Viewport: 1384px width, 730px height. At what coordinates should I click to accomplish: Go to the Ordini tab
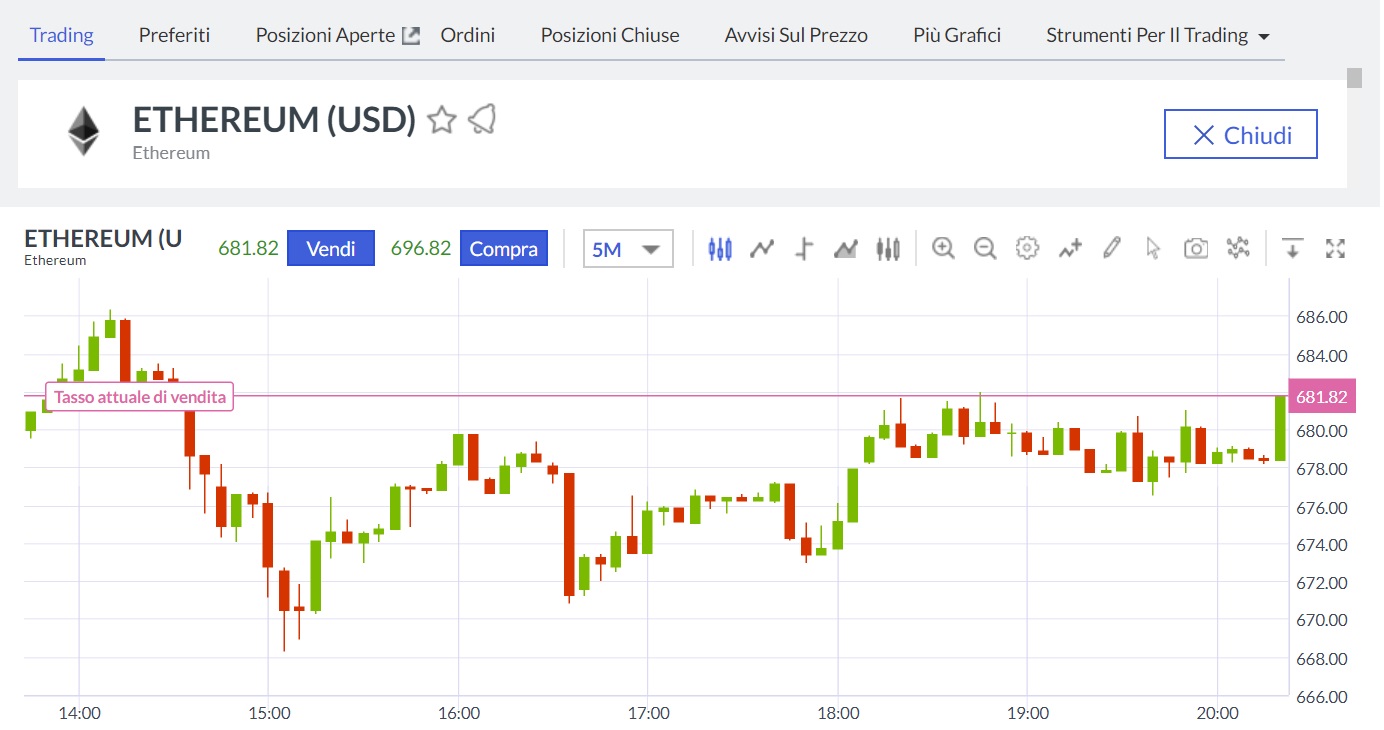tap(468, 35)
